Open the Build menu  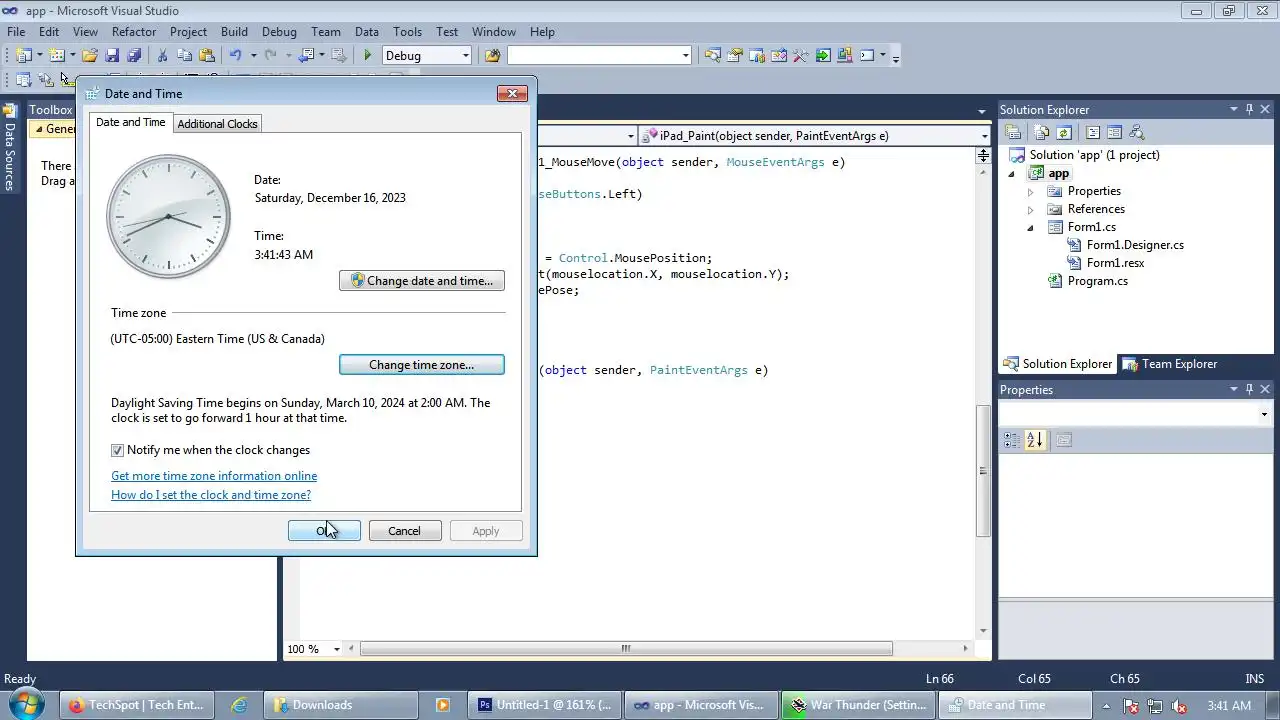pos(234,32)
